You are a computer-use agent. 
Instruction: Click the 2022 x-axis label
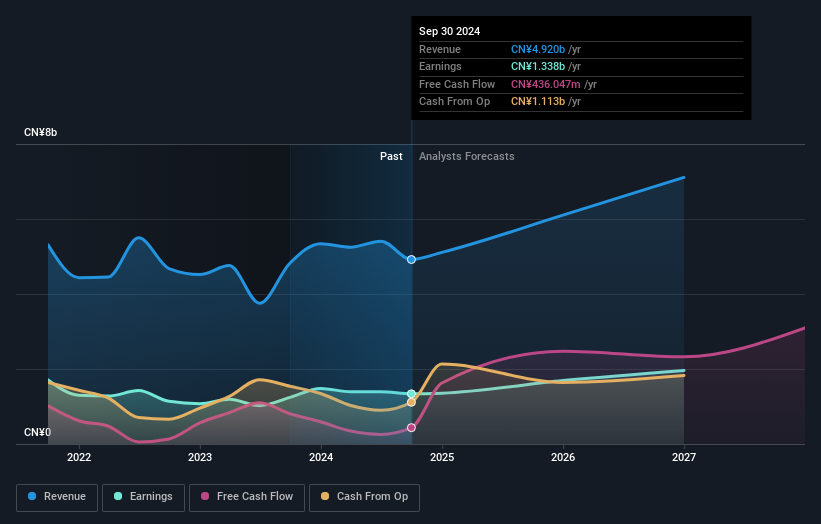point(79,458)
